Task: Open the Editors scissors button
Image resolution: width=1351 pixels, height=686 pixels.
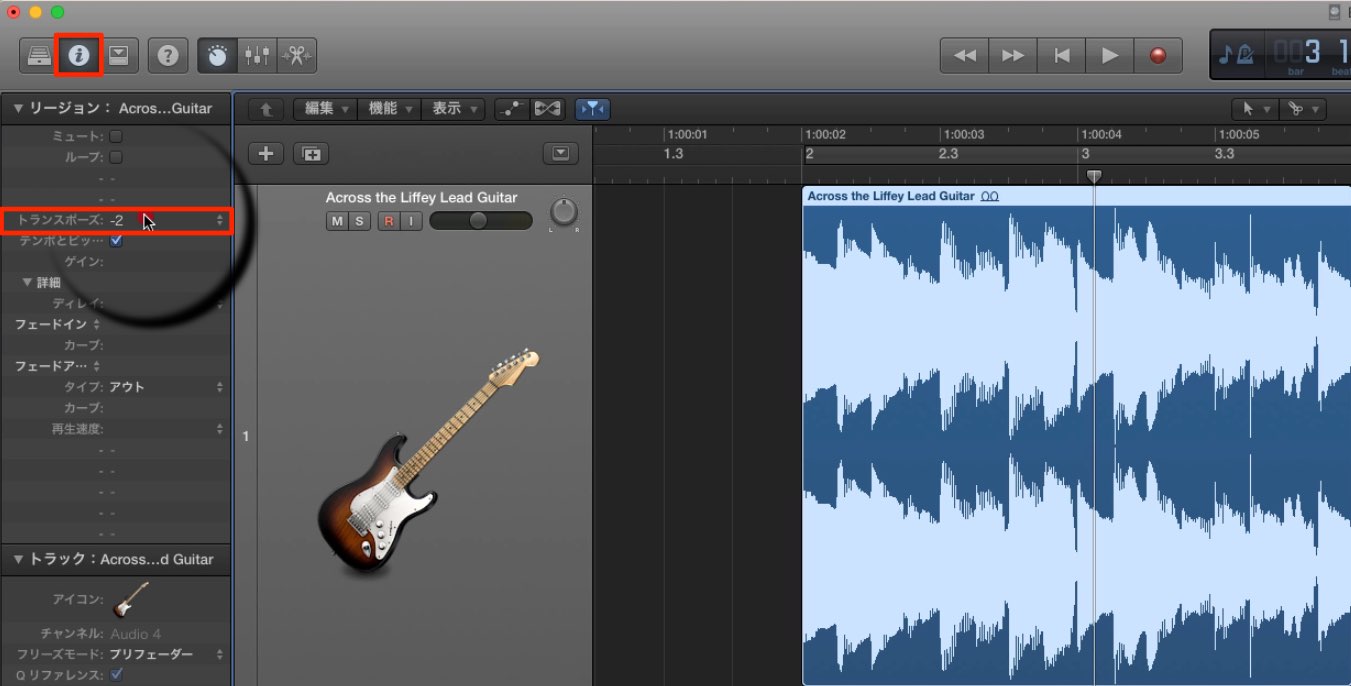Action: (x=297, y=55)
